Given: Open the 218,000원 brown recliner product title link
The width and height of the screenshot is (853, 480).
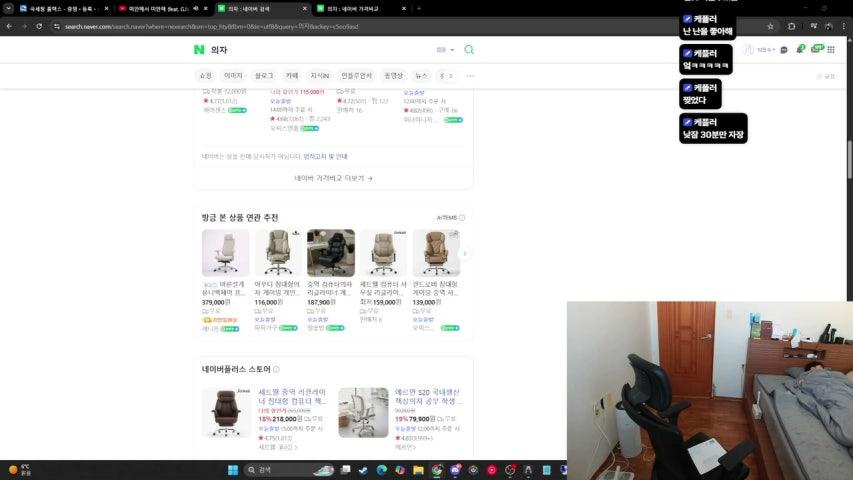Looking at the screenshot, I should 292,396.
